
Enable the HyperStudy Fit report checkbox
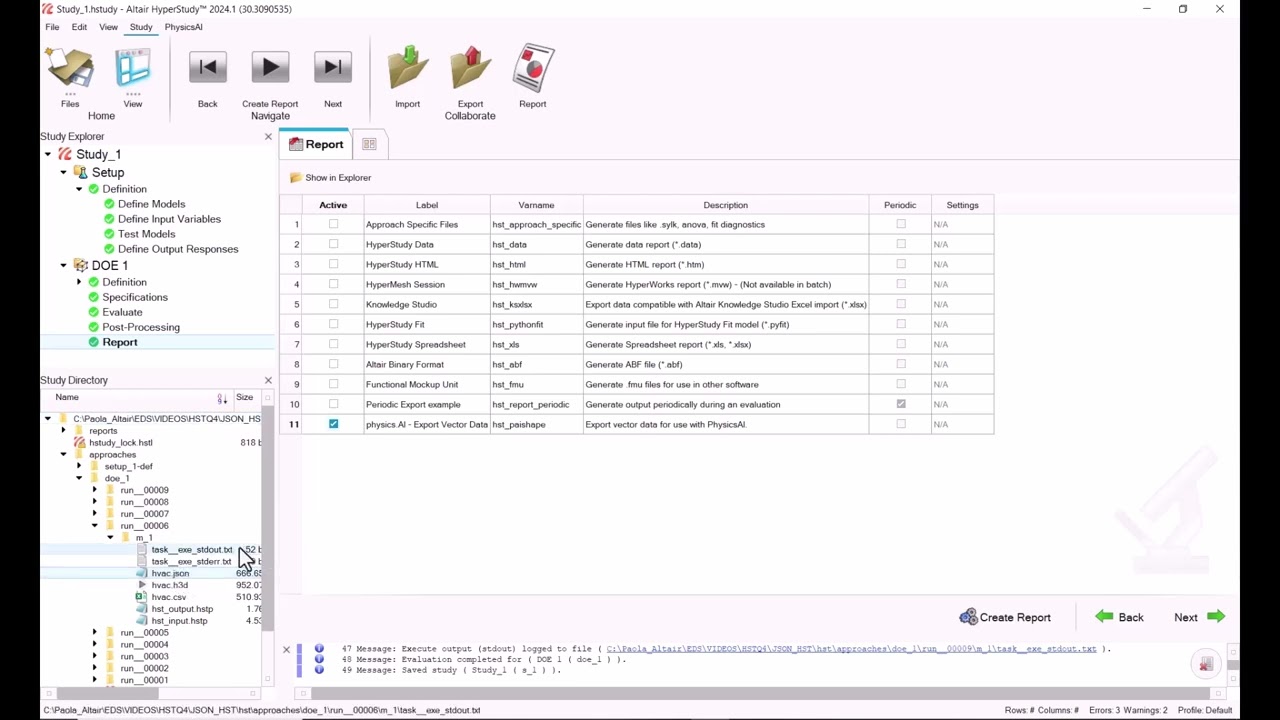[333, 324]
